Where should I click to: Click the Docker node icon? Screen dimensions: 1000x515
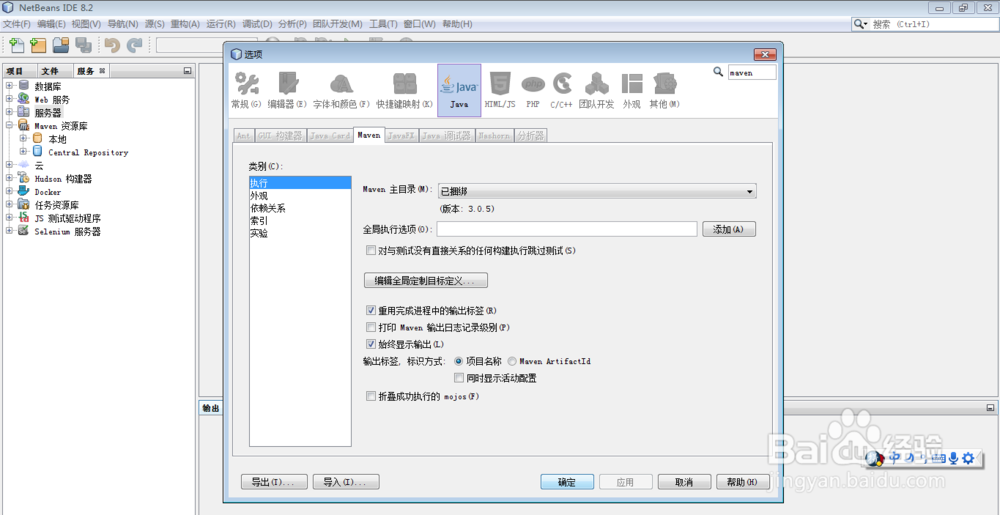[24, 191]
